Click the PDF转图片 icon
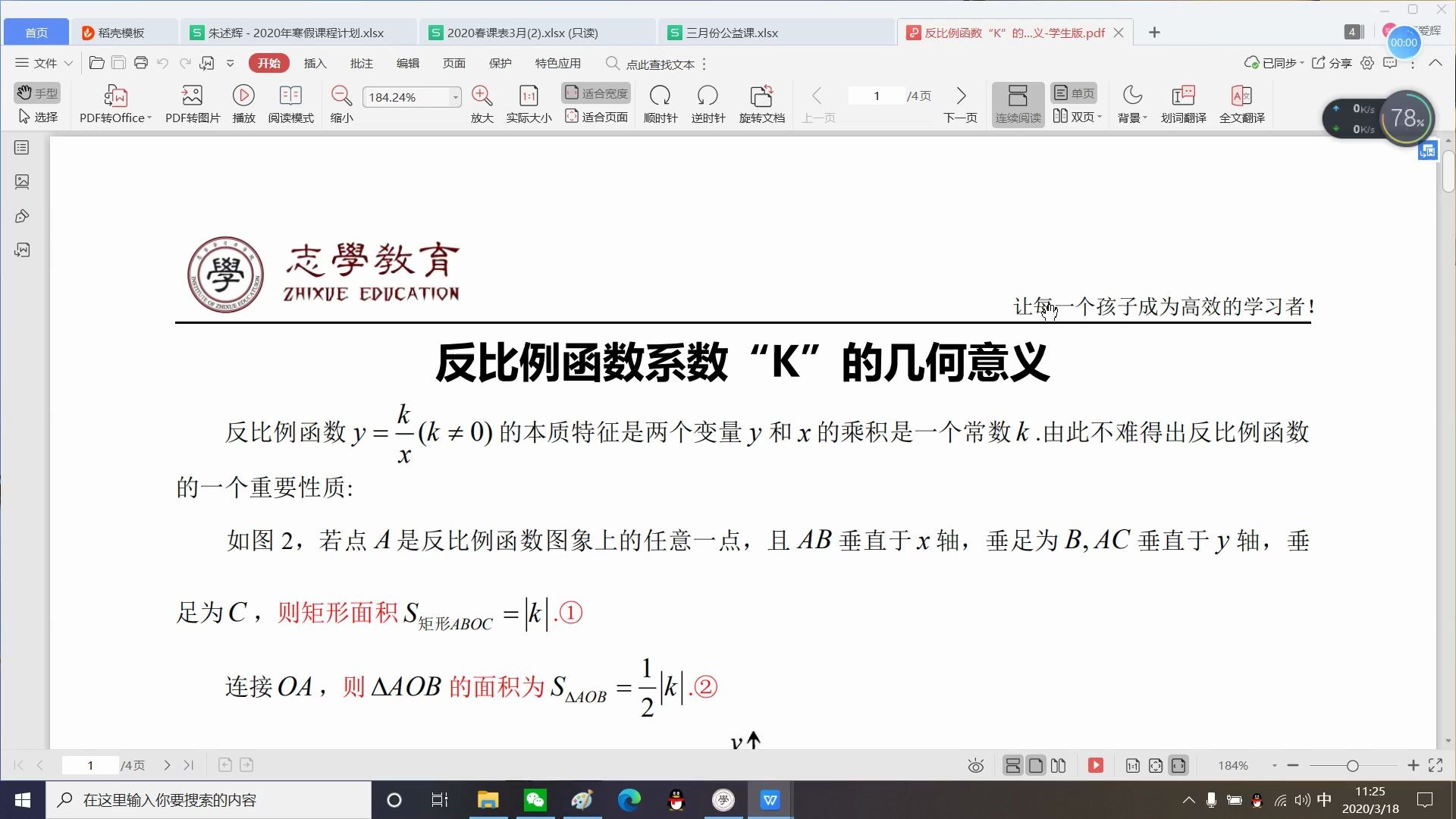 click(x=192, y=96)
